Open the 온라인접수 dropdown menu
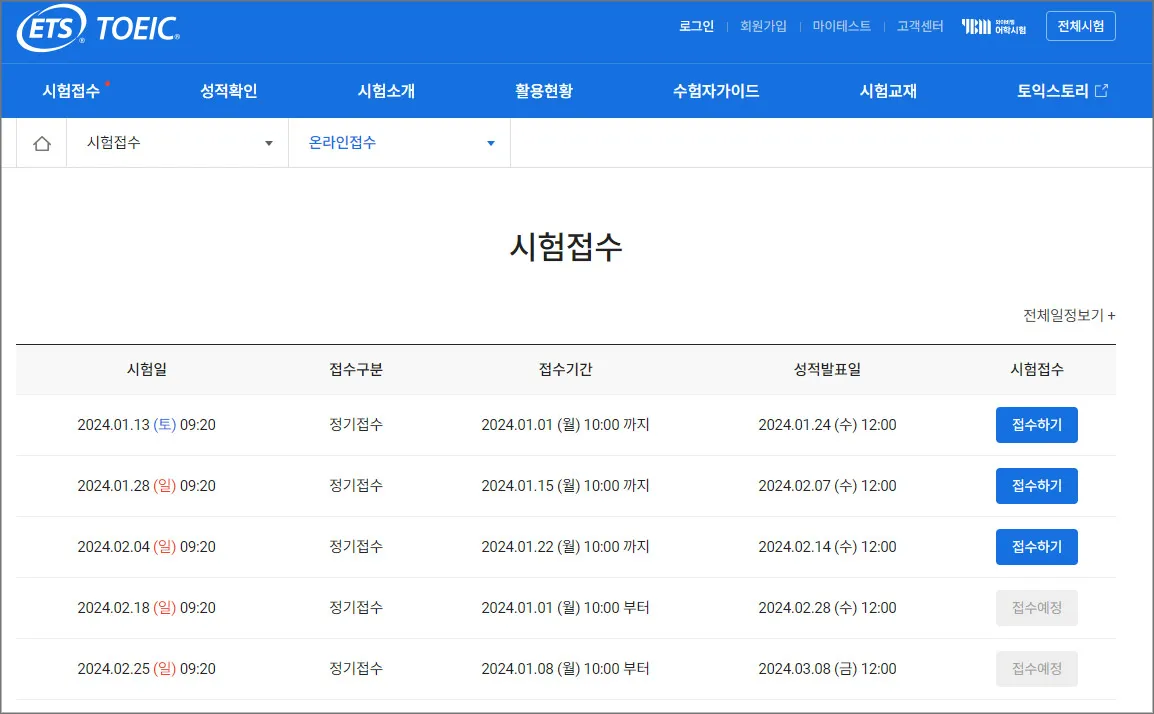The image size is (1154, 714). click(490, 142)
